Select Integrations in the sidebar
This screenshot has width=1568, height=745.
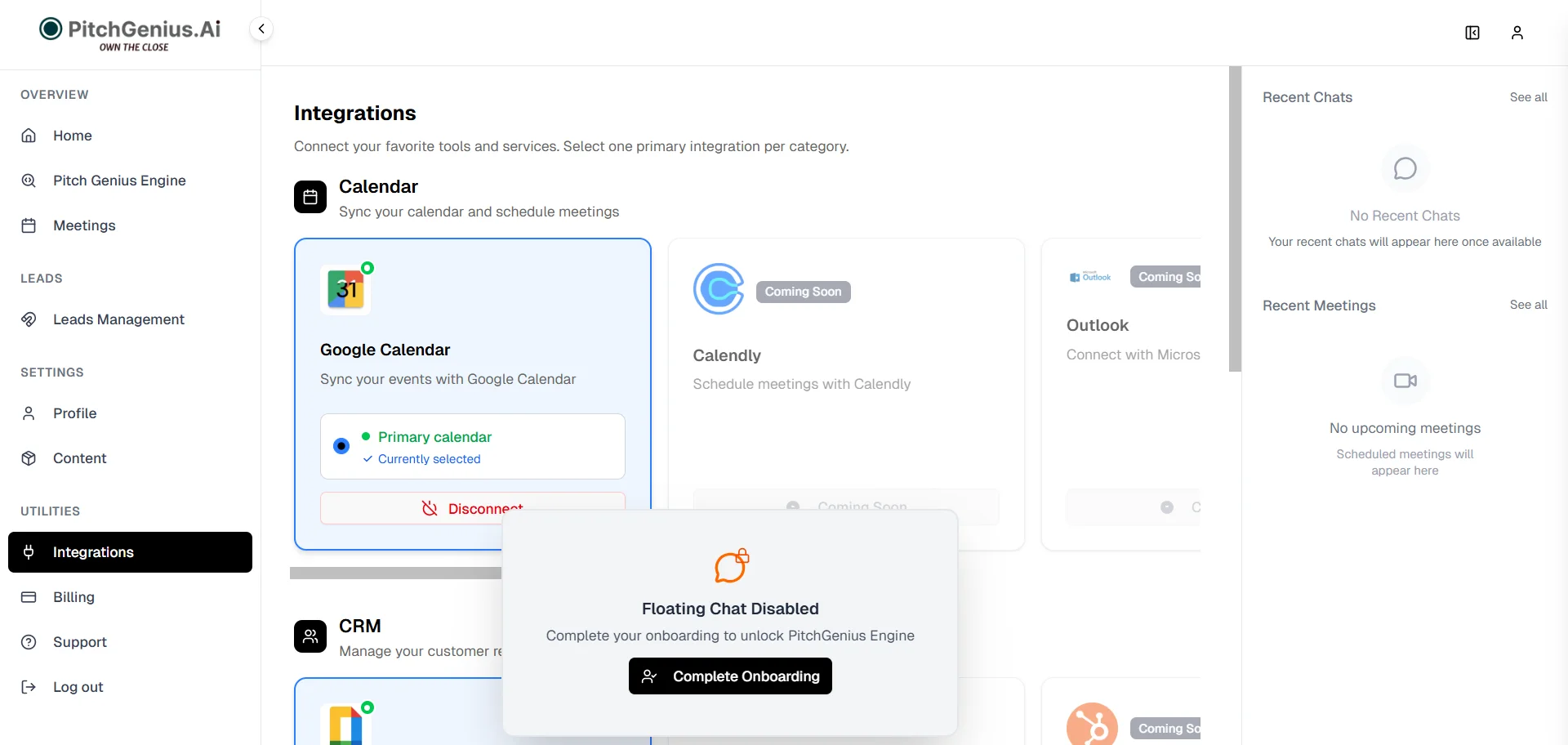pos(131,552)
